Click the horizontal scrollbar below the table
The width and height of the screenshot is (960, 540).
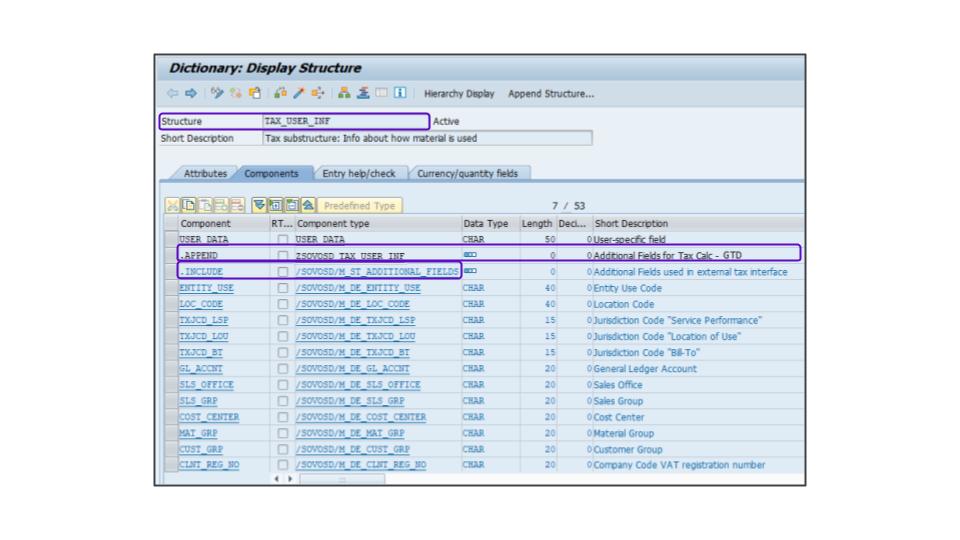coord(341,480)
